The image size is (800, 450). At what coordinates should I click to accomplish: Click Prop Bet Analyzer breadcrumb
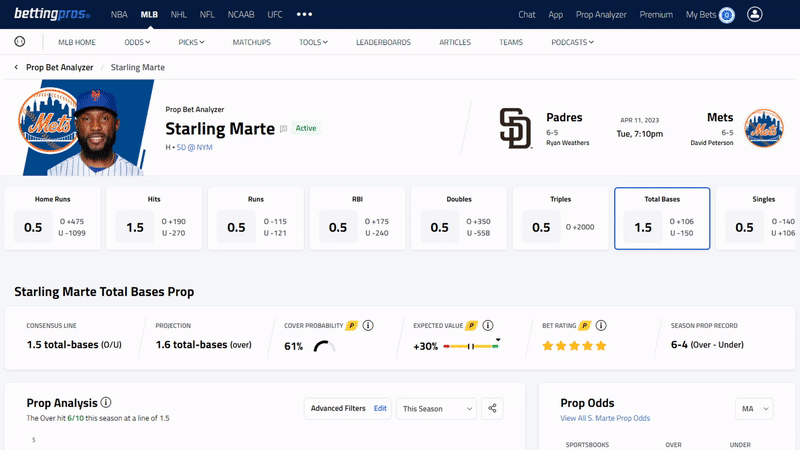coord(60,67)
